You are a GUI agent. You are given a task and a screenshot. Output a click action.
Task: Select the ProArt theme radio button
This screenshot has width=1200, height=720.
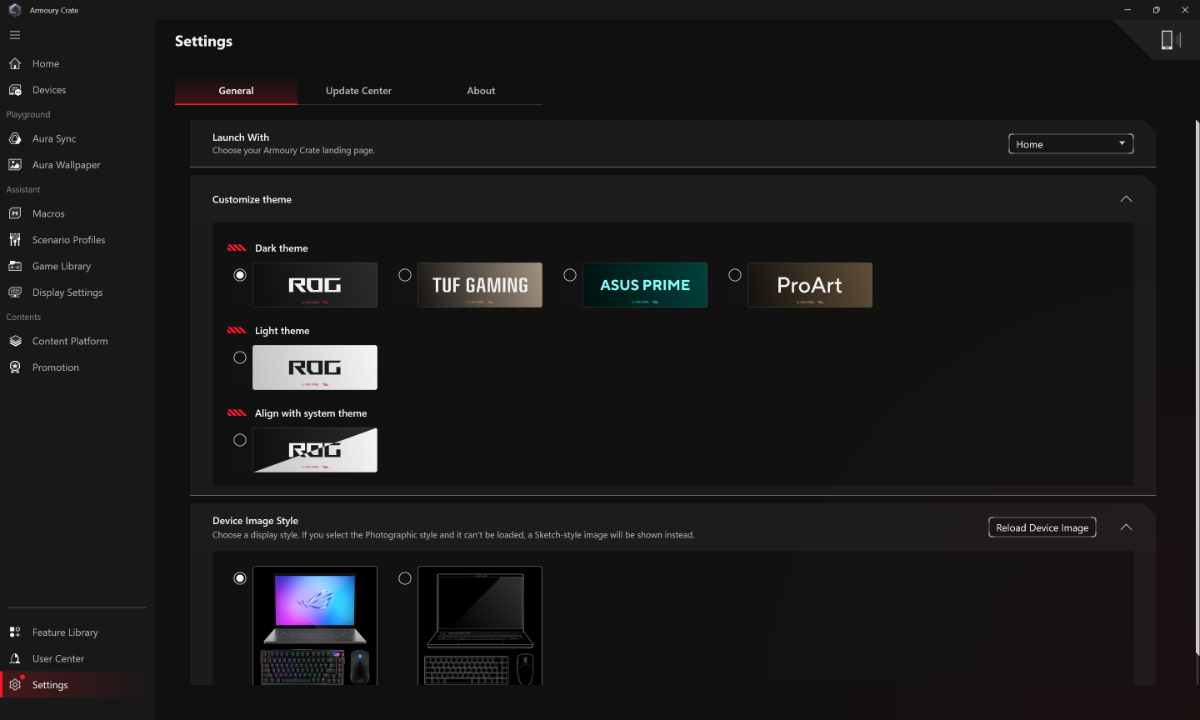pyautogui.click(x=735, y=275)
